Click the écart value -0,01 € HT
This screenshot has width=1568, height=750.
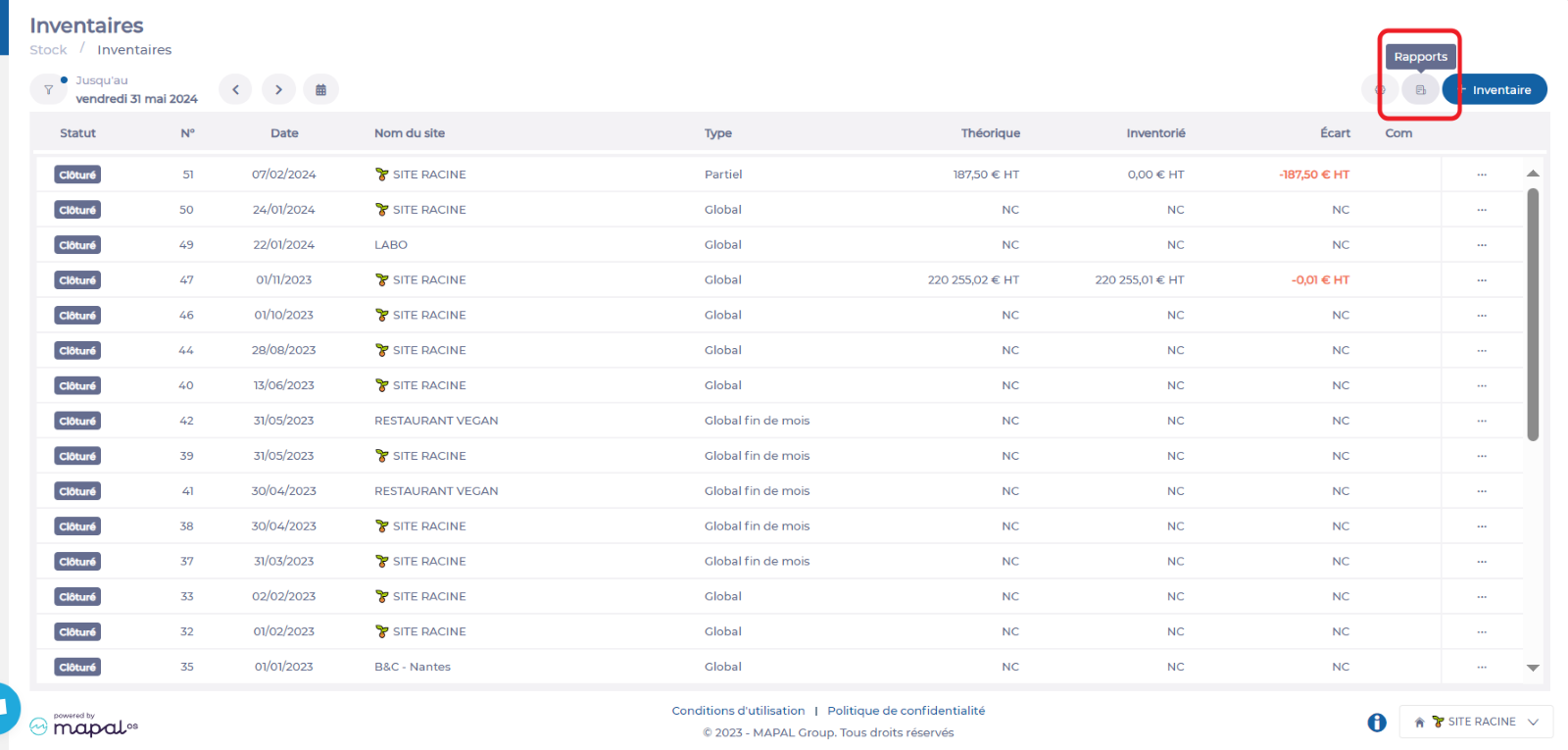[x=1320, y=280]
